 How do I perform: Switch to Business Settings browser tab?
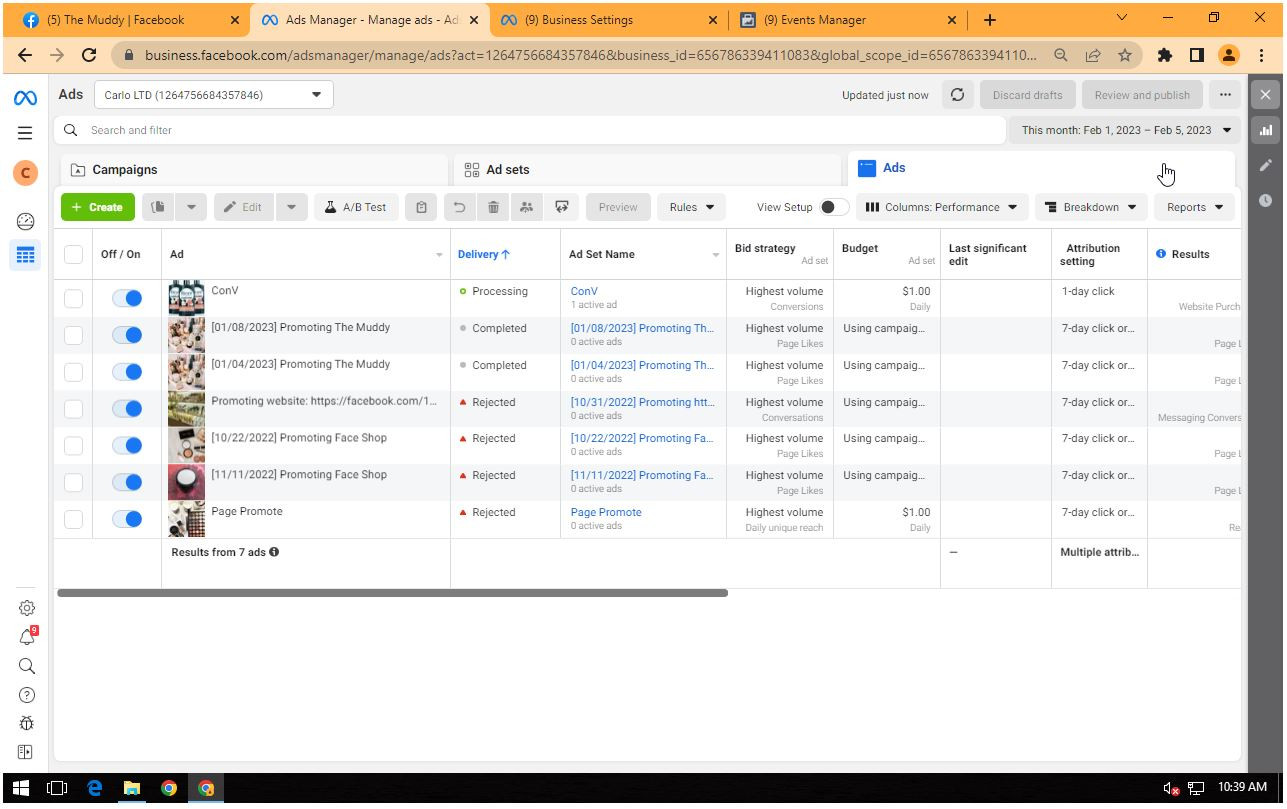click(608, 20)
